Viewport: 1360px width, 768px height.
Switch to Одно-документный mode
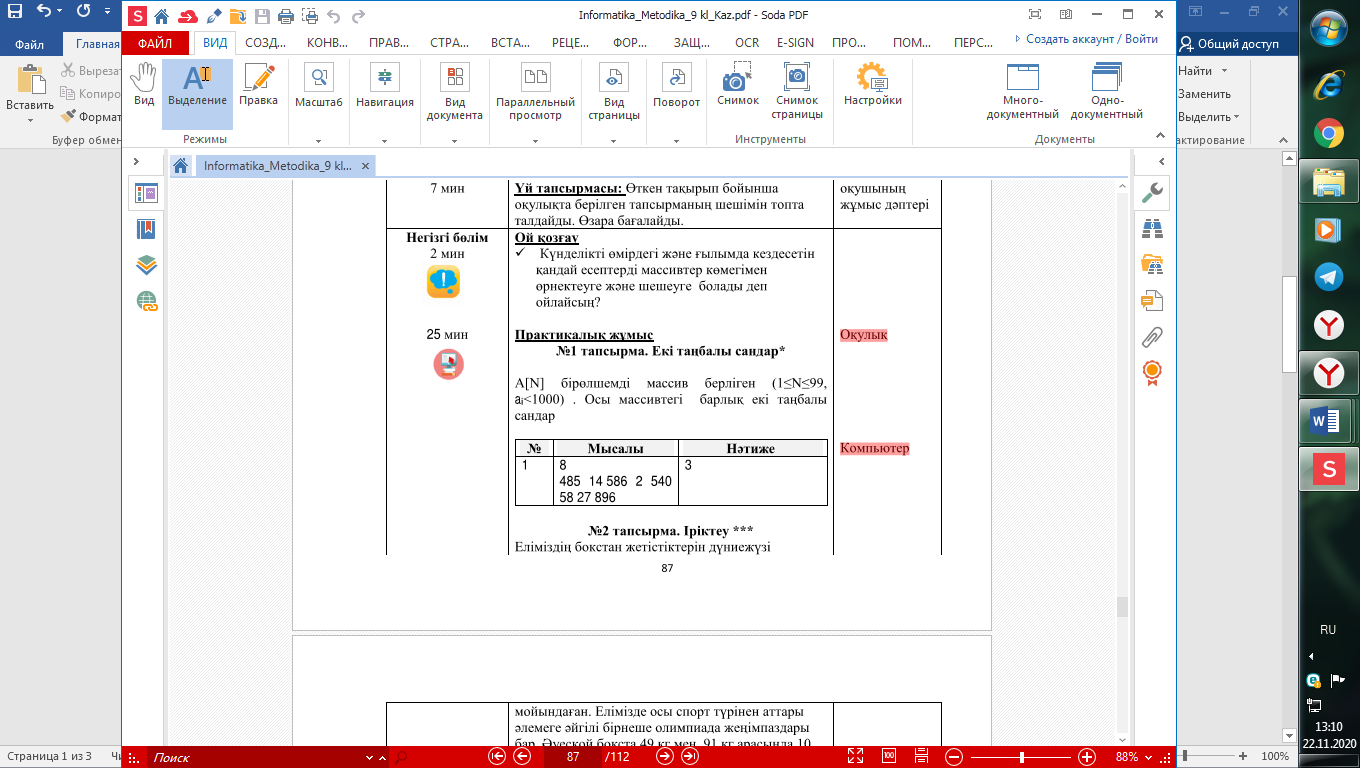click(x=1106, y=90)
